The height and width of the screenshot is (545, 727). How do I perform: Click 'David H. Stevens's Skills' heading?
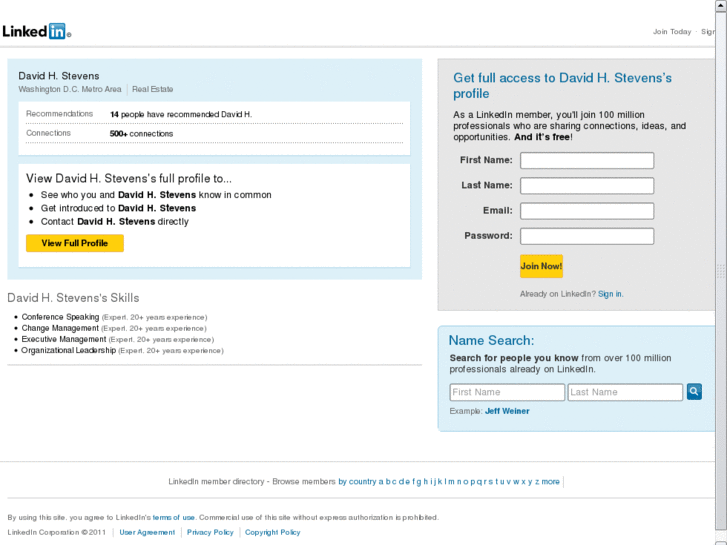point(73,298)
